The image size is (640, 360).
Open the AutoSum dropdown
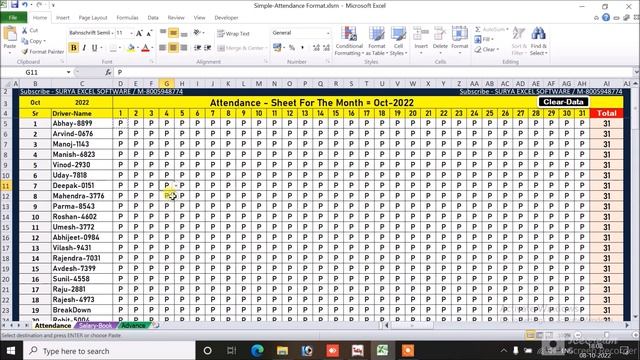(x=507, y=29)
